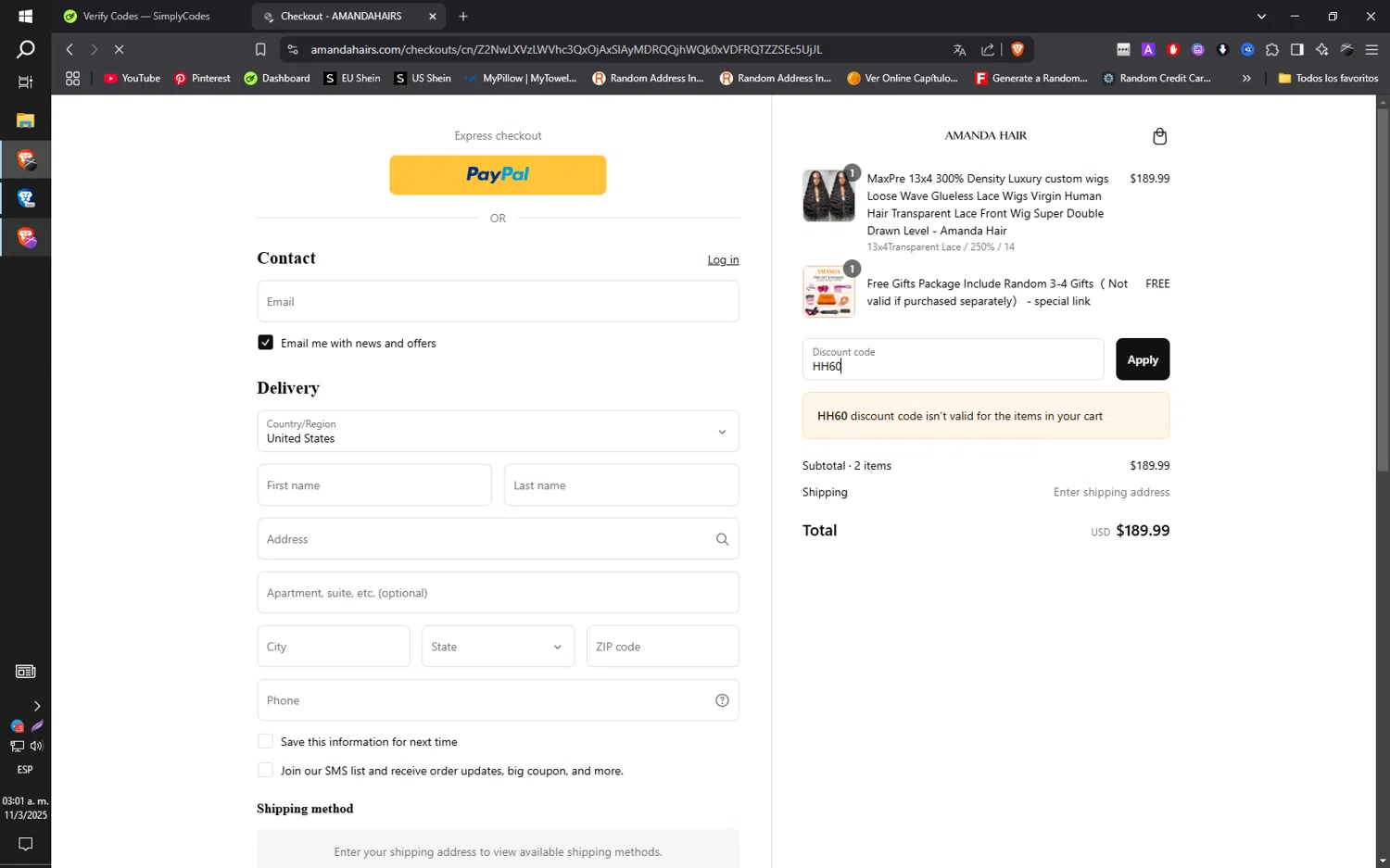Click the Apply discount button
The image size is (1390, 868).
pyautogui.click(x=1143, y=359)
